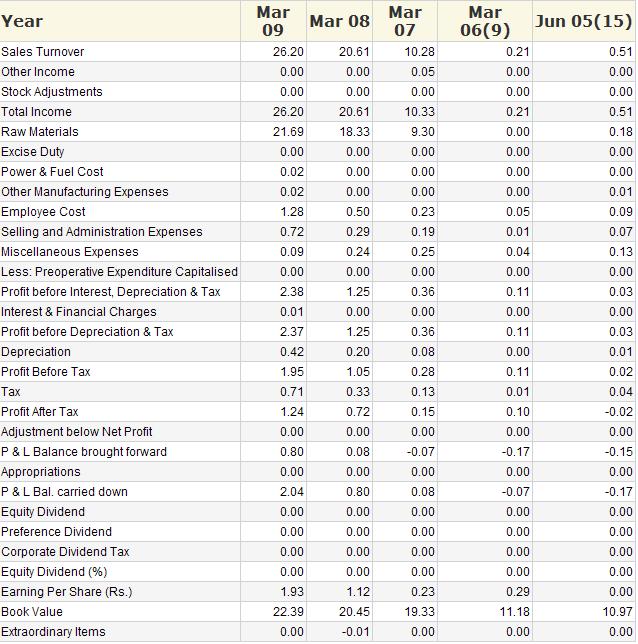Image resolution: width=638 pixels, height=644 pixels.
Task: Click Mar 09 Raw Materials value 21.69
Action: [x=287, y=132]
